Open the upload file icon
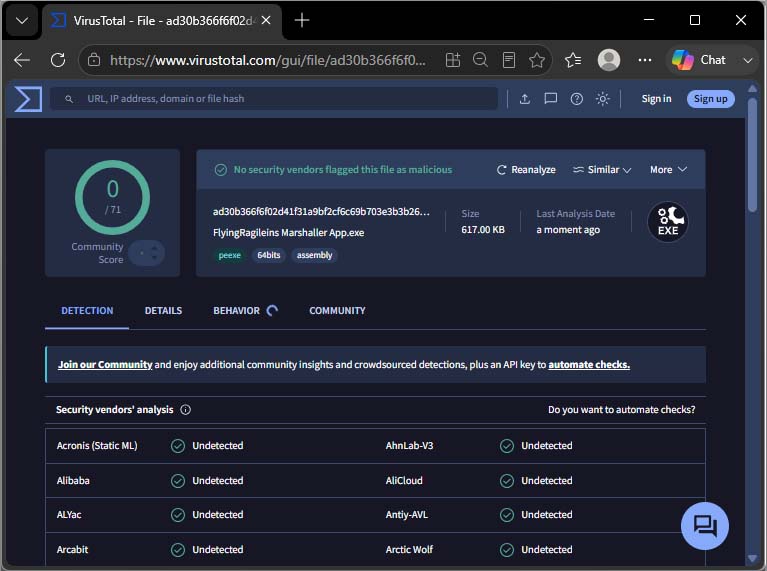This screenshot has width=767, height=571. tap(524, 99)
